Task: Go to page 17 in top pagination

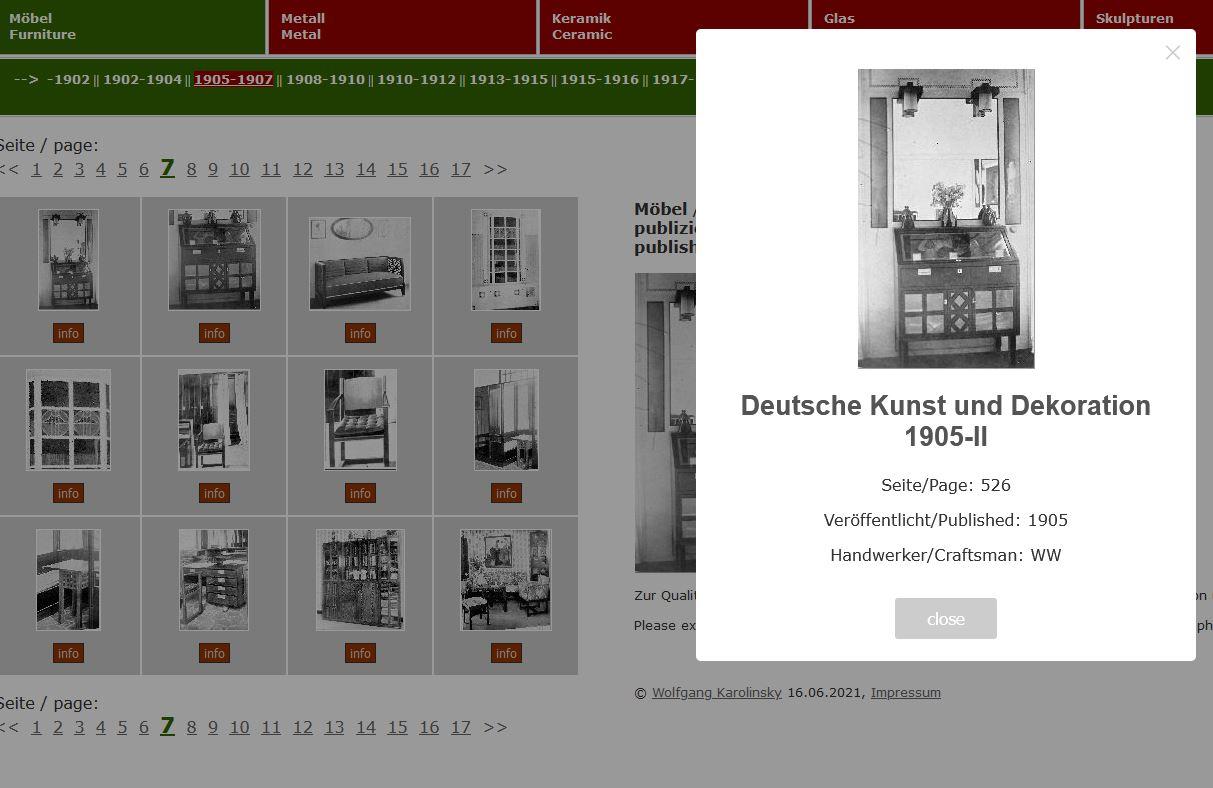Action: 460,170
